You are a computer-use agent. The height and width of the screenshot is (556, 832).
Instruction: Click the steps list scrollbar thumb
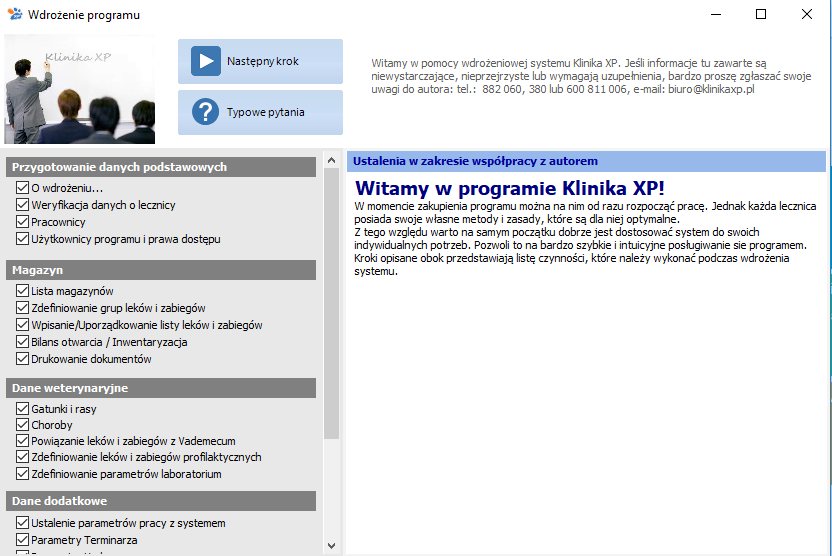point(332,303)
